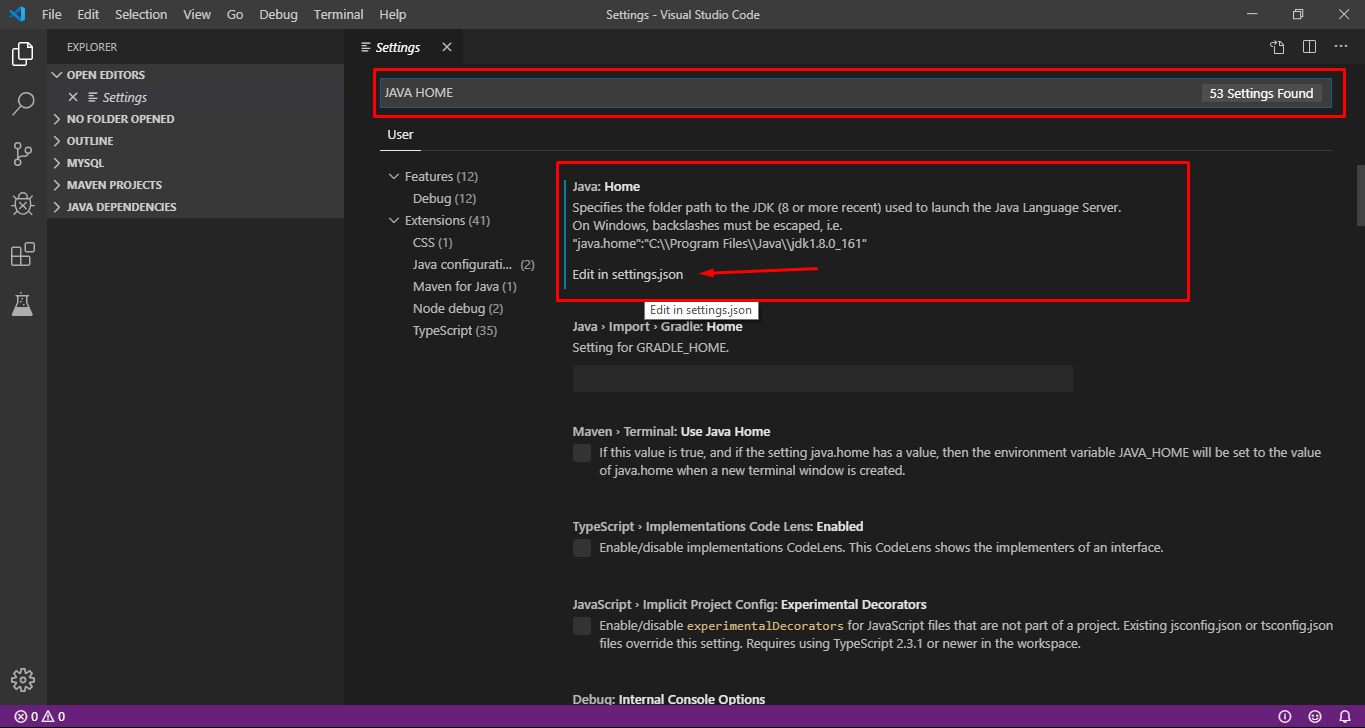Image resolution: width=1365 pixels, height=728 pixels.
Task: Switch to the User settings tab
Action: (x=400, y=134)
